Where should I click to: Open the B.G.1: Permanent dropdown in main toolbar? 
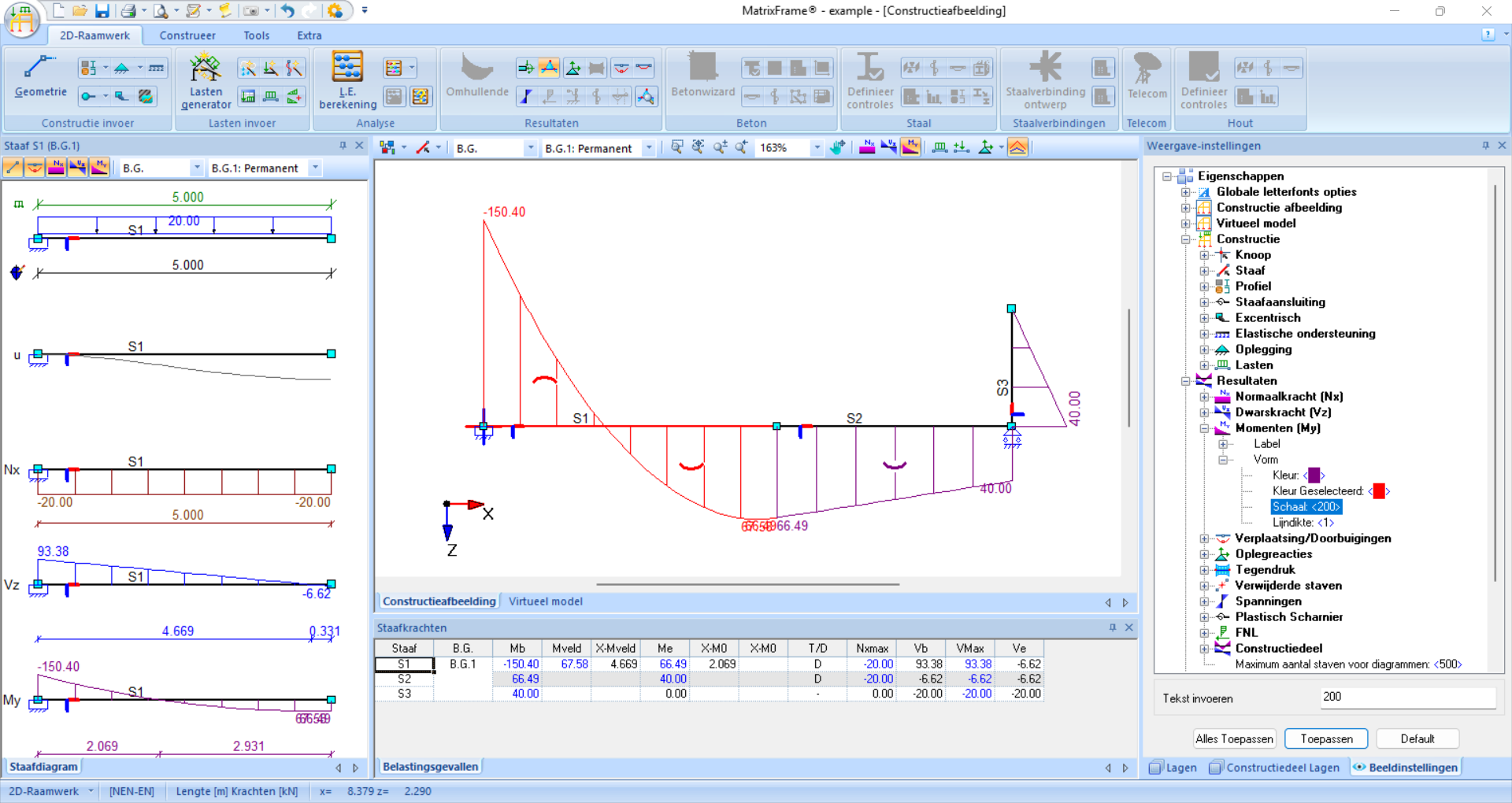(648, 148)
